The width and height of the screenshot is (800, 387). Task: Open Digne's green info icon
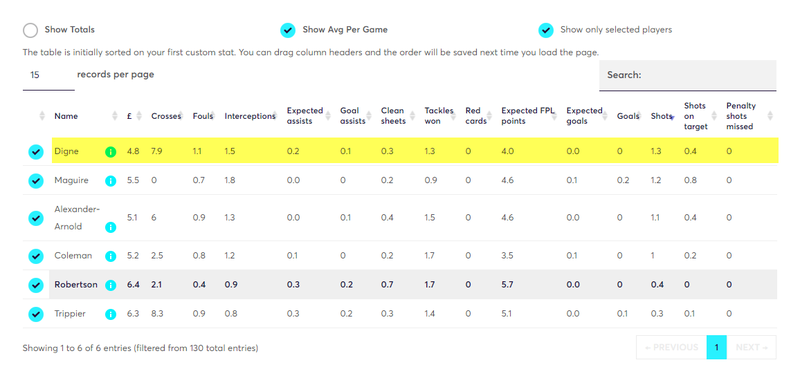click(111, 151)
